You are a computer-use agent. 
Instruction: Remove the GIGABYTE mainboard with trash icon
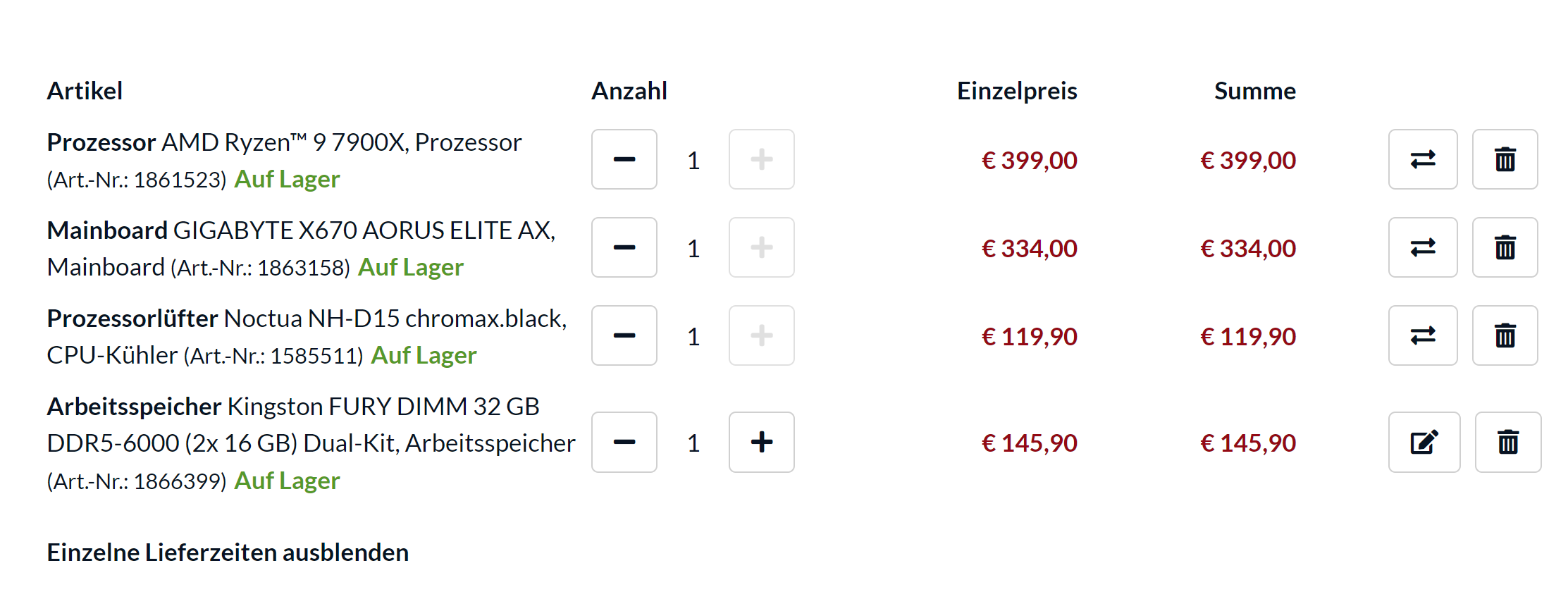click(1505, 247)
